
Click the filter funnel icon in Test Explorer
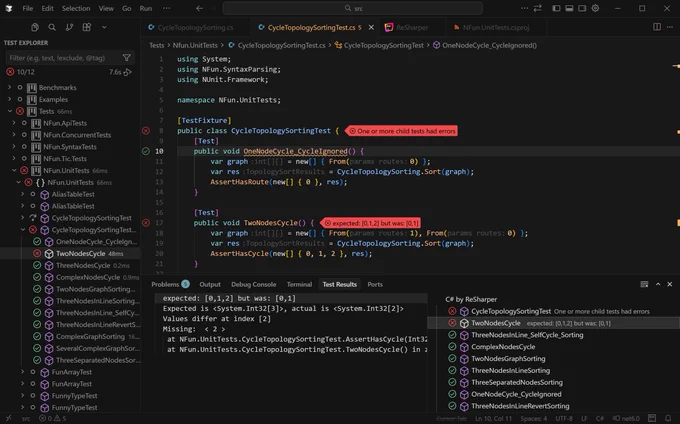pos(127,58)
